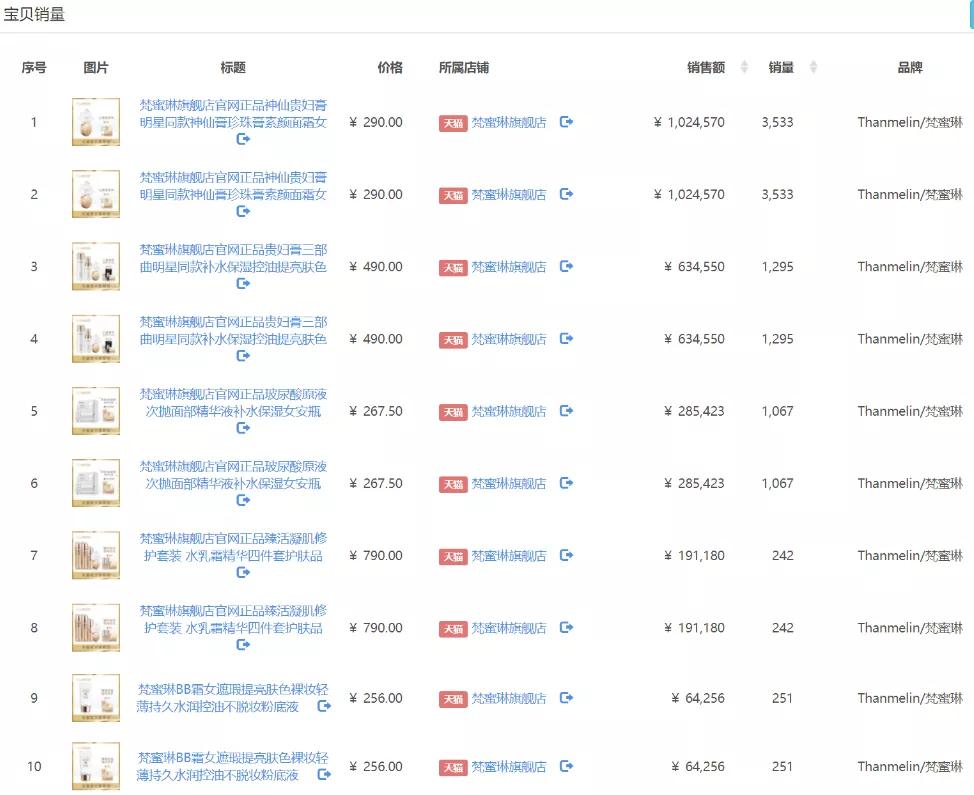Select price ¥ 267.50 in row 5
Screen dimensions: 974x795
376,411
